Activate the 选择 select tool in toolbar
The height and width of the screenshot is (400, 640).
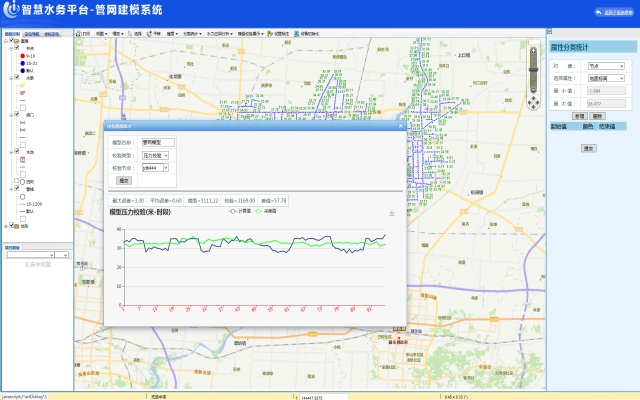136,33
